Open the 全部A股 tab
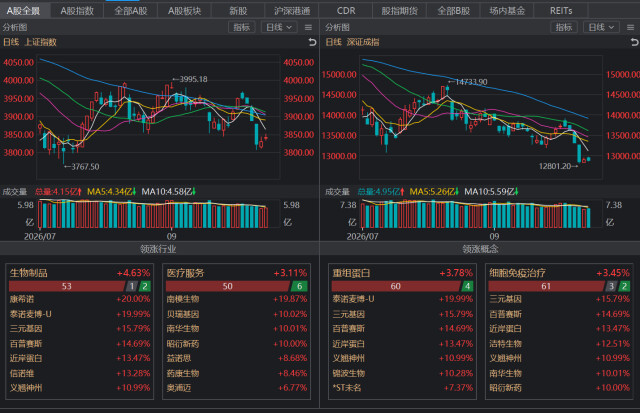The height and width of the screenshot is (413, 640). click(131, 11)
